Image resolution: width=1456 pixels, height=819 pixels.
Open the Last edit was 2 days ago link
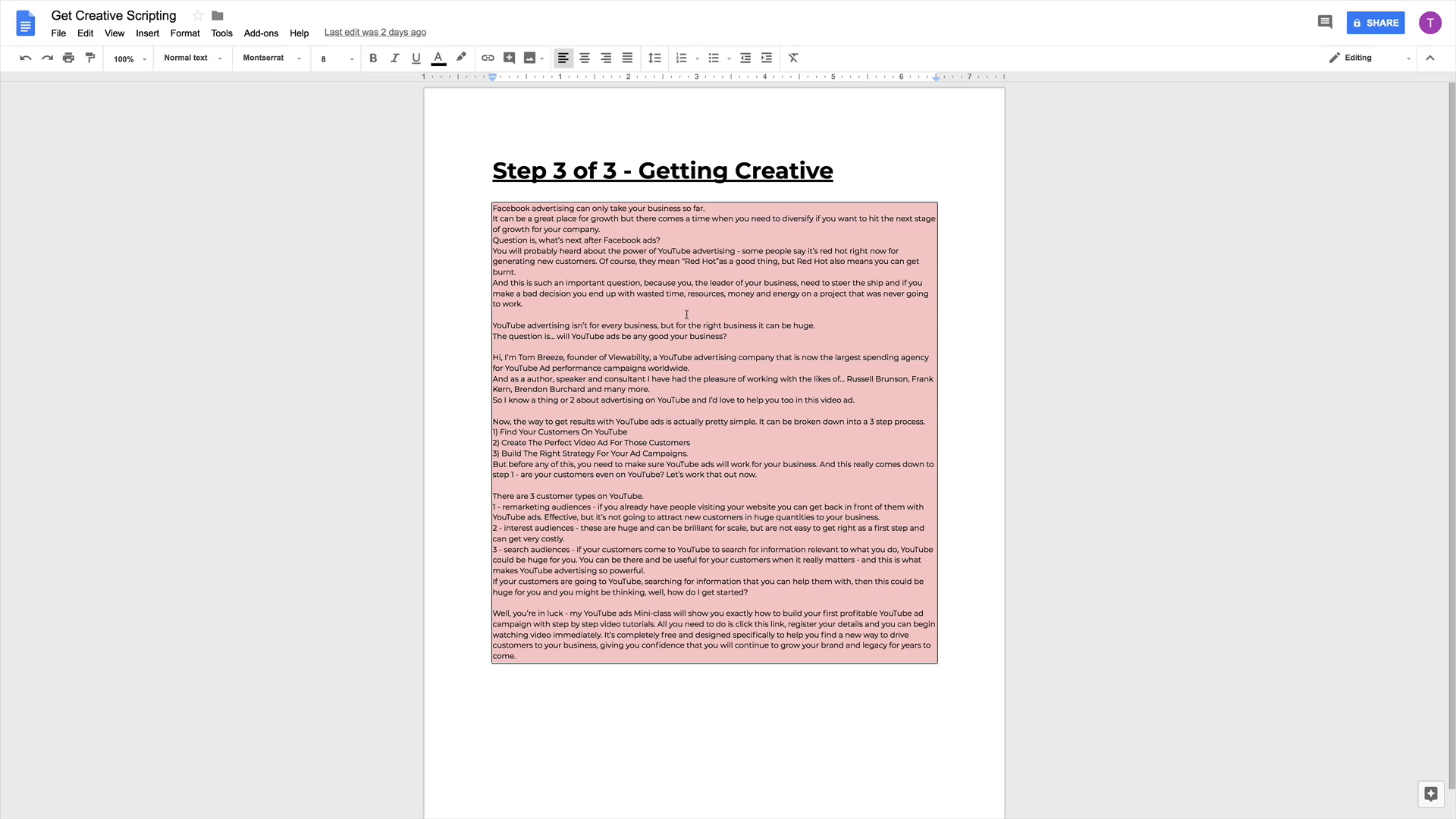point(375,33)
